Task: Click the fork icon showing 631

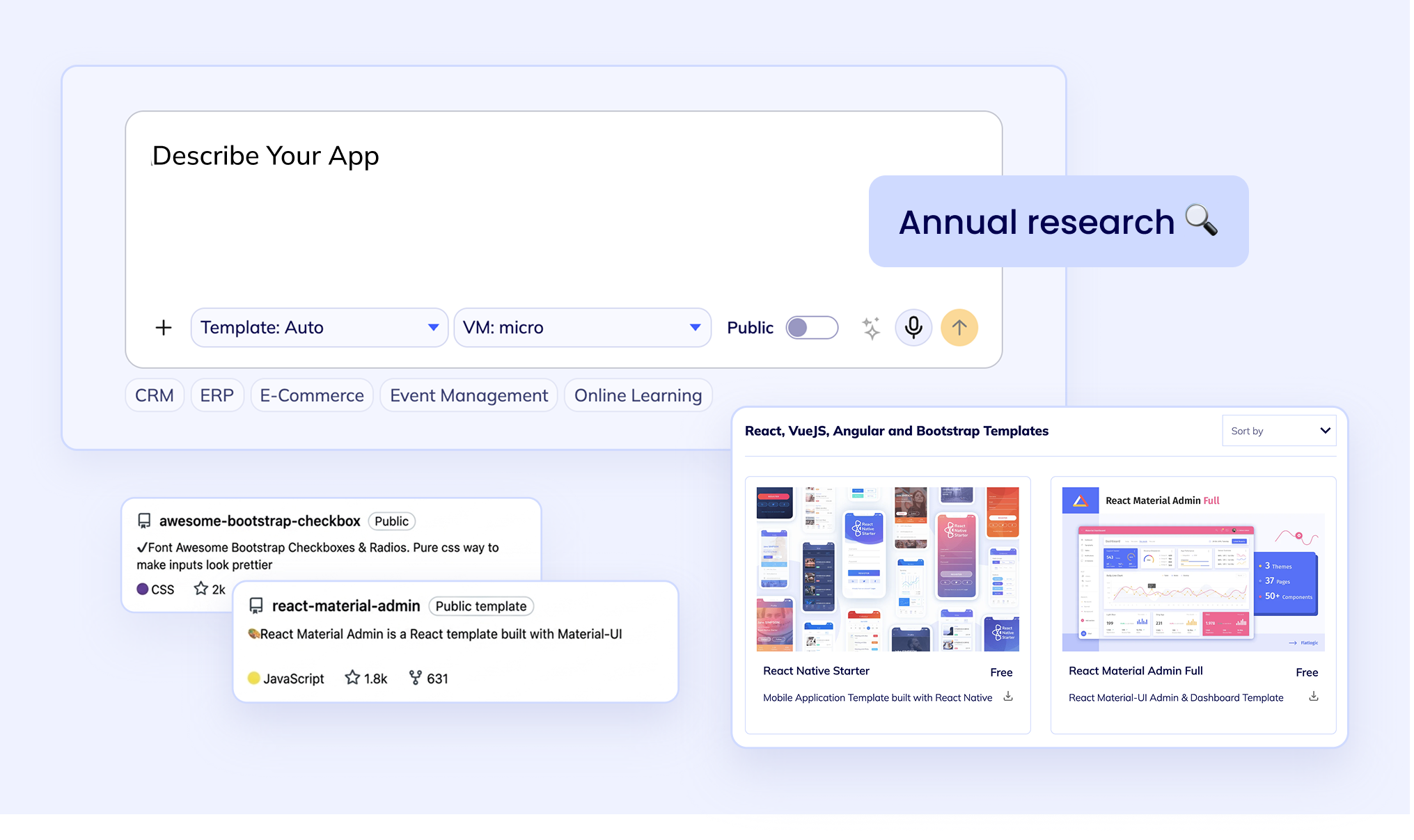Action: [416, 678]
